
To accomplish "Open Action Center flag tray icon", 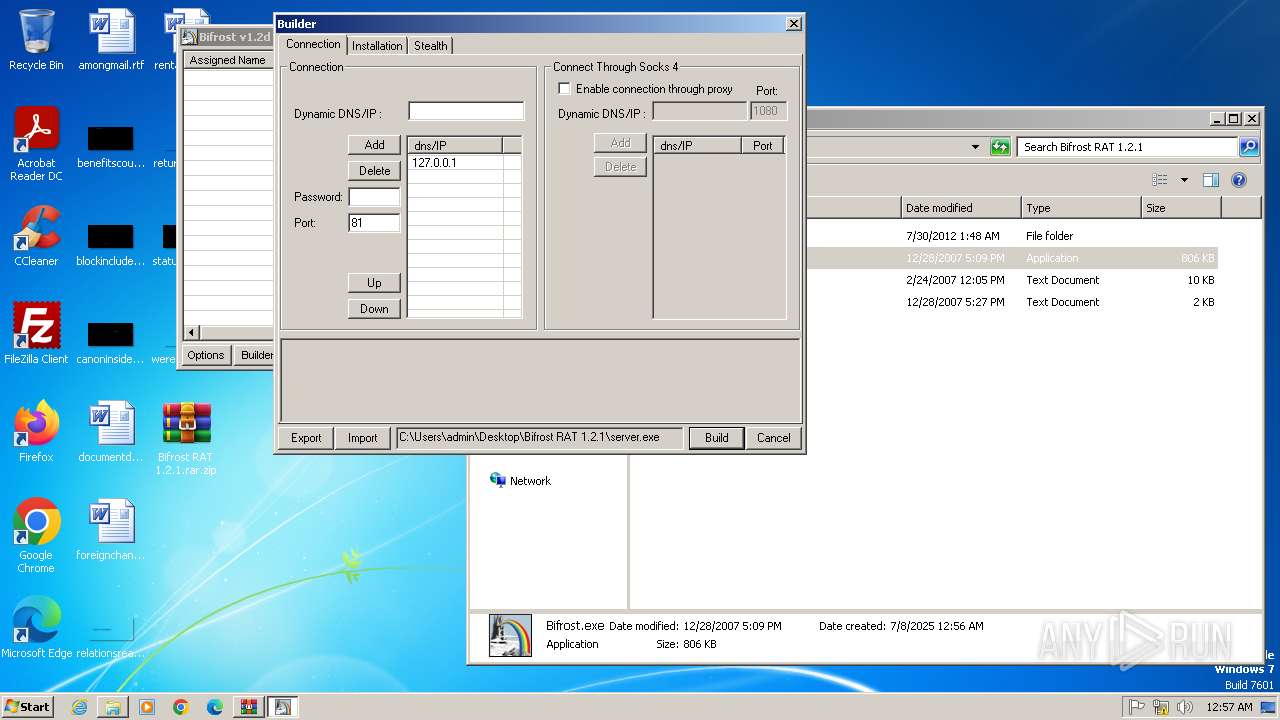I will coord(1136,707).
